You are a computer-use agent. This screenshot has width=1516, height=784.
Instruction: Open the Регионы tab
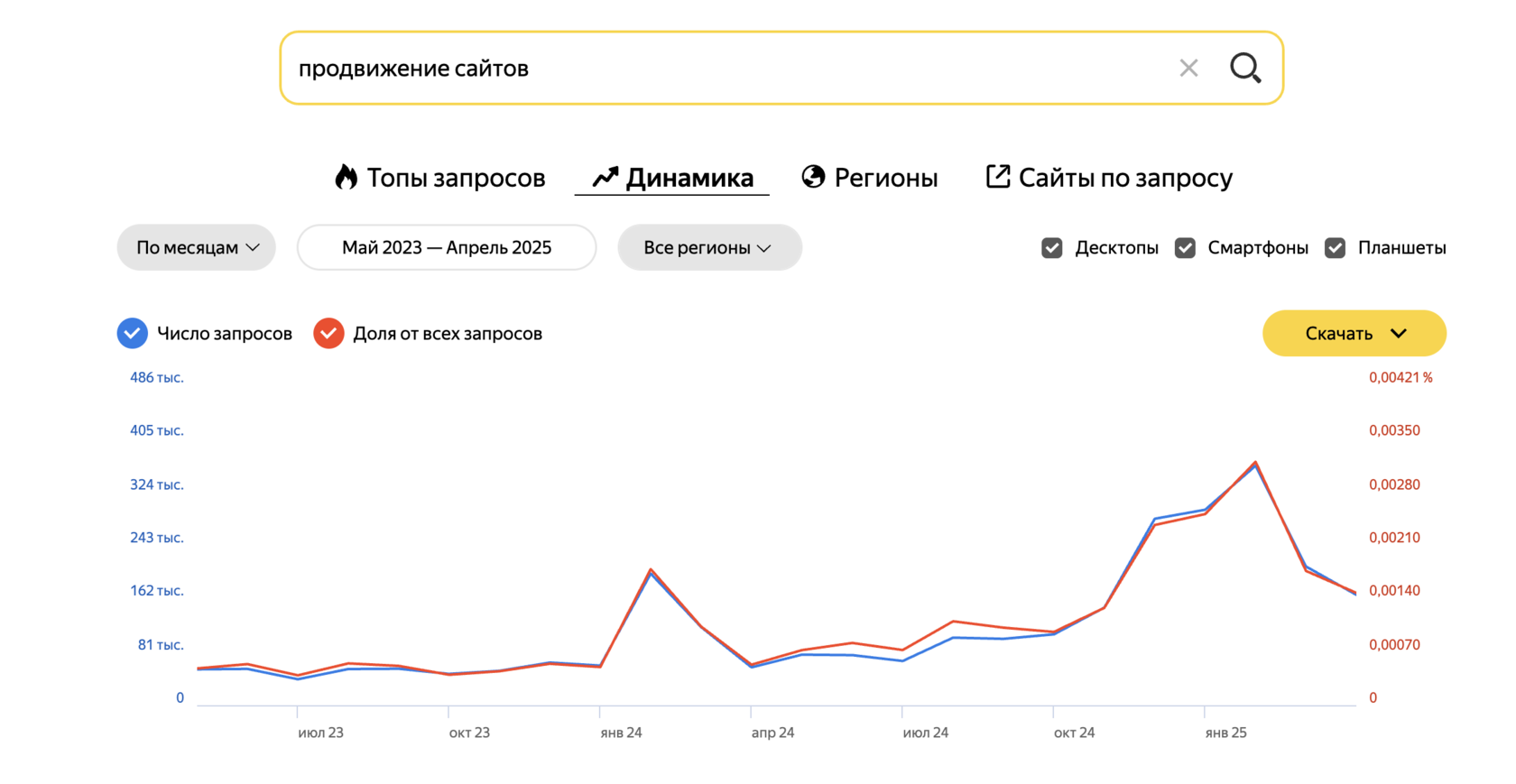[x=870, y=178]
